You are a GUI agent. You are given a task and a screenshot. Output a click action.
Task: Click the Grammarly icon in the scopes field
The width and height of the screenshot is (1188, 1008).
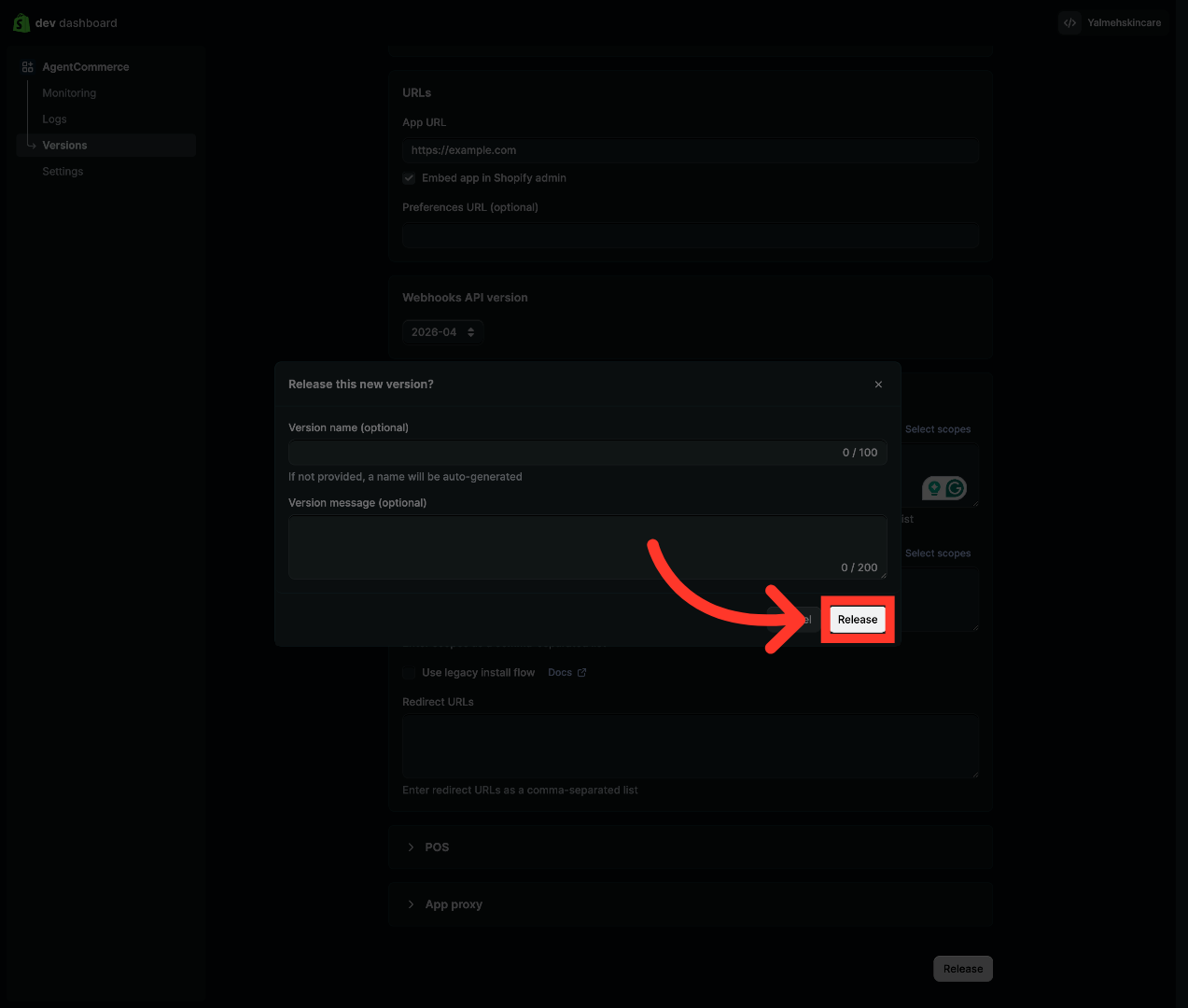pyautogui.click(x=955, y=488)
